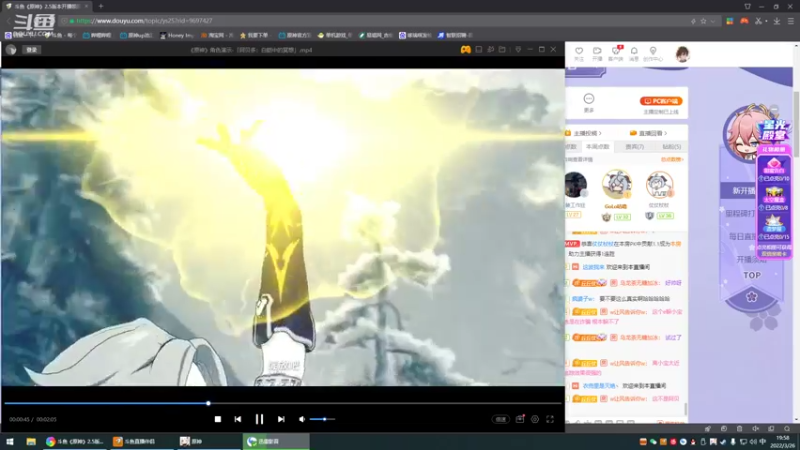Open the orange details link under the tabs
Screen dimensions: 800x450
click(x=671, y=160)
